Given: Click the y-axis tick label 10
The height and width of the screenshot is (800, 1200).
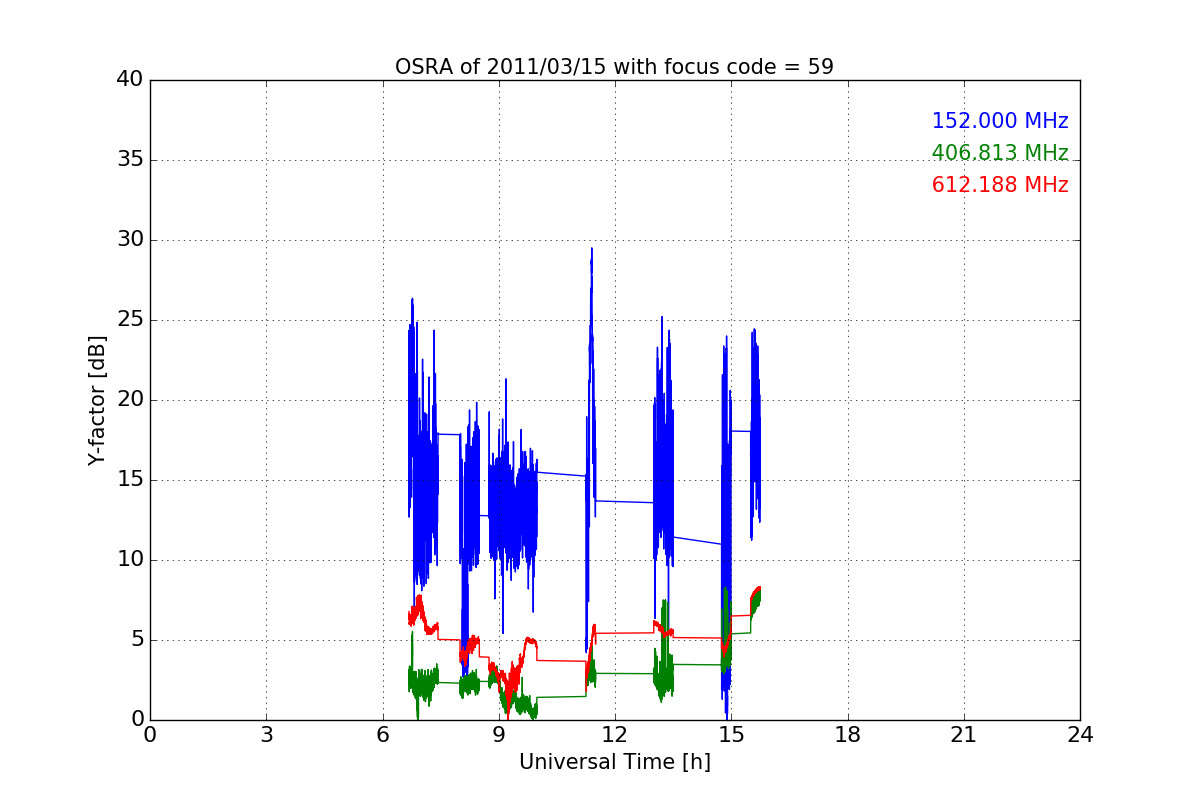Looking at the screenshot, I should pyautogui.click(x=130, y=560).
